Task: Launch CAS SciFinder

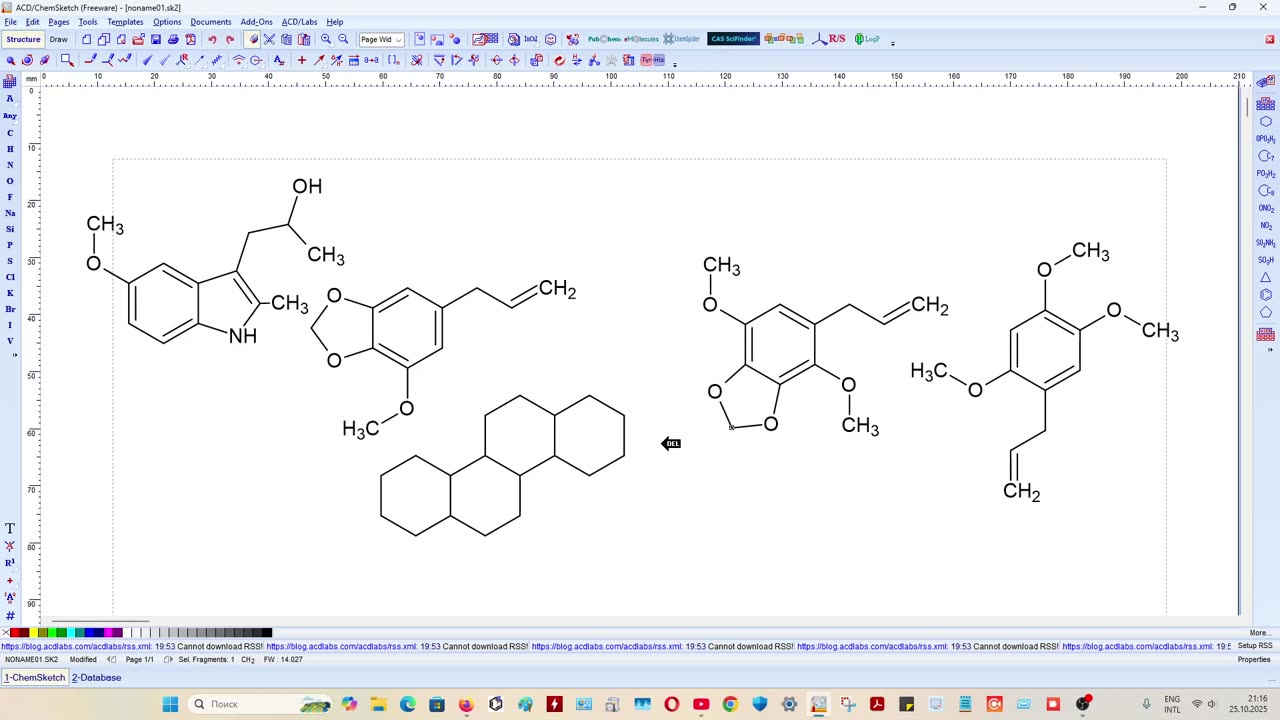Action: (x=733, y=40)
